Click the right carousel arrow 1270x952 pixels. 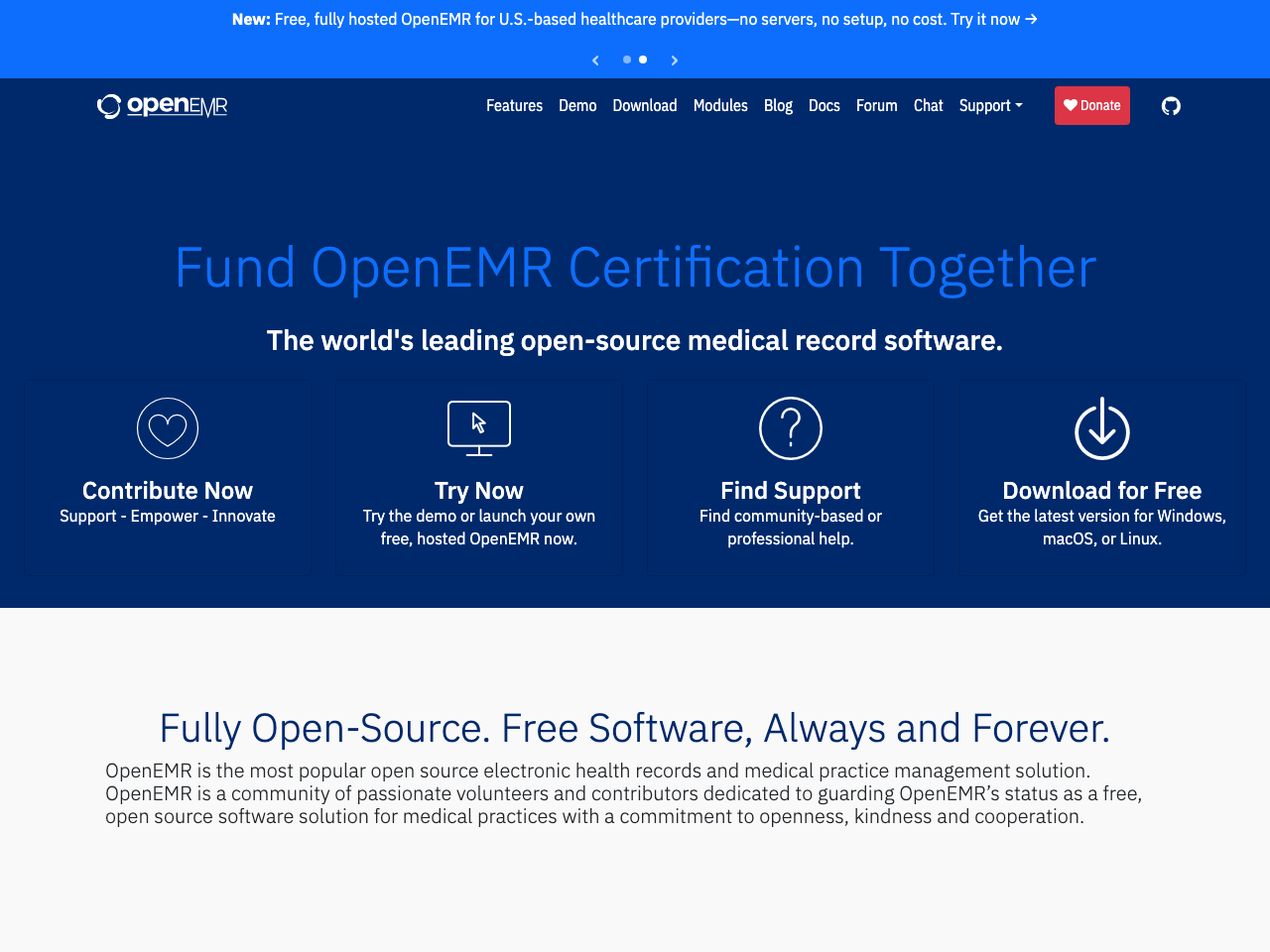click(674, 59)
